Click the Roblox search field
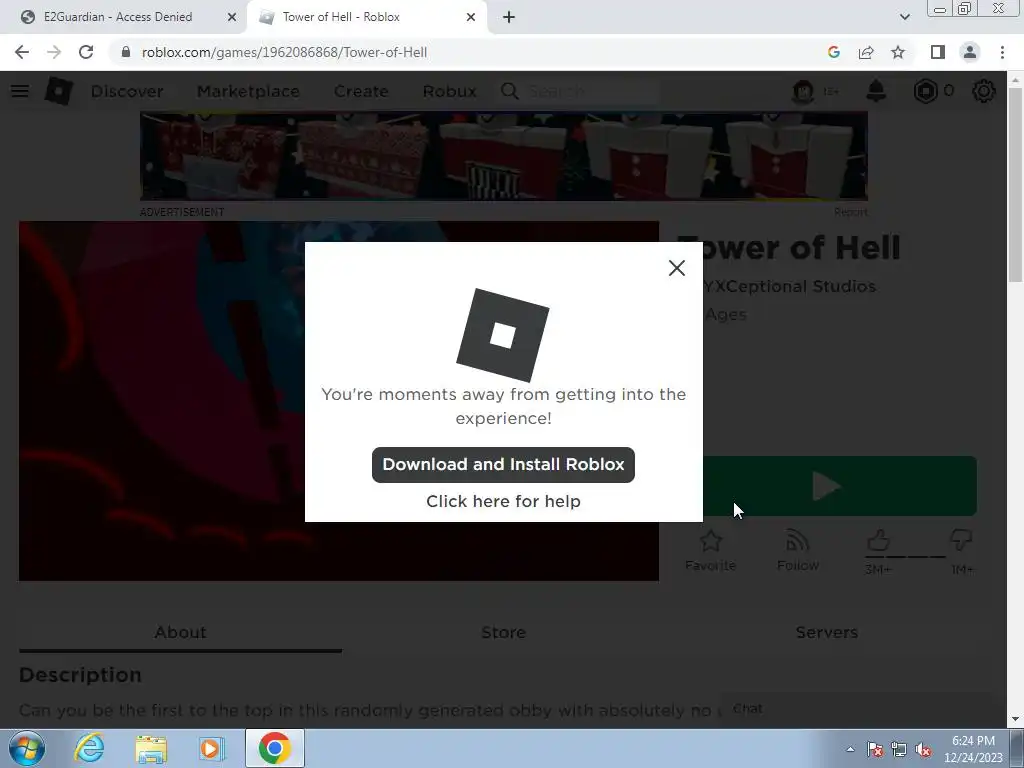This screenshot has height=768, width=1024. [591, 91]
